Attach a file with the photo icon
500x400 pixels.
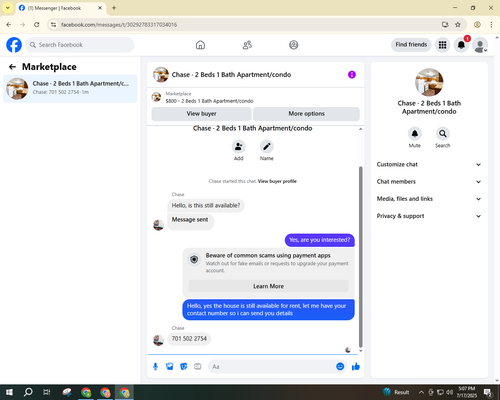pyautogui.click(x=170, y=367)
